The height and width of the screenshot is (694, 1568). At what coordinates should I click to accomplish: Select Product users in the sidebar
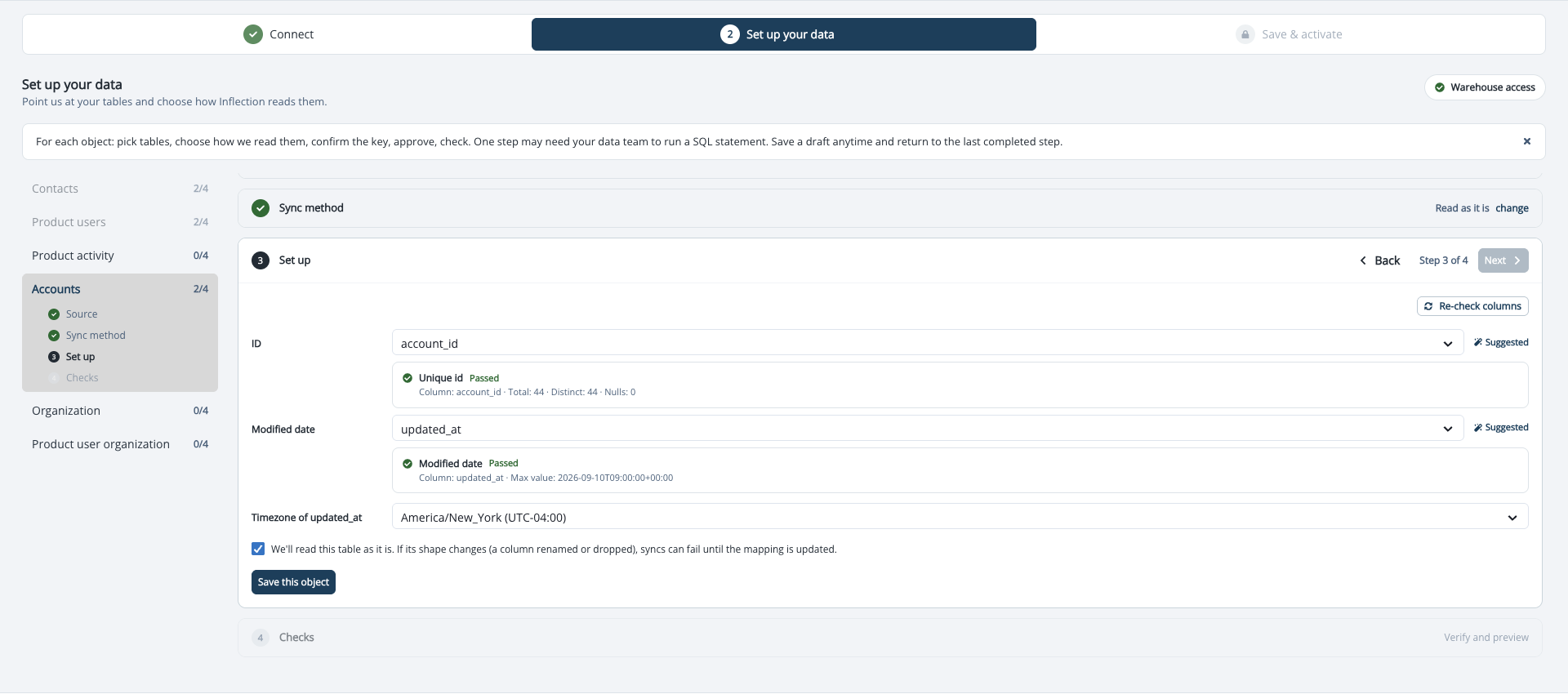[120, 222]
